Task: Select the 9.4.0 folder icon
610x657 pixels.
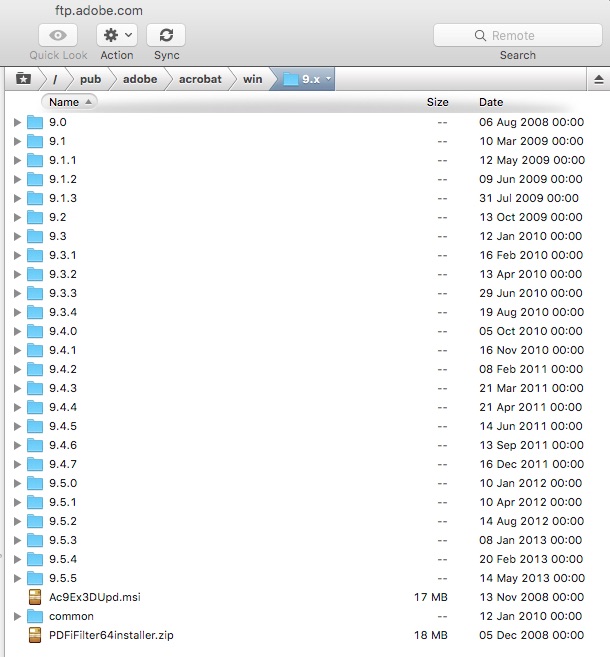Action: 35,331
